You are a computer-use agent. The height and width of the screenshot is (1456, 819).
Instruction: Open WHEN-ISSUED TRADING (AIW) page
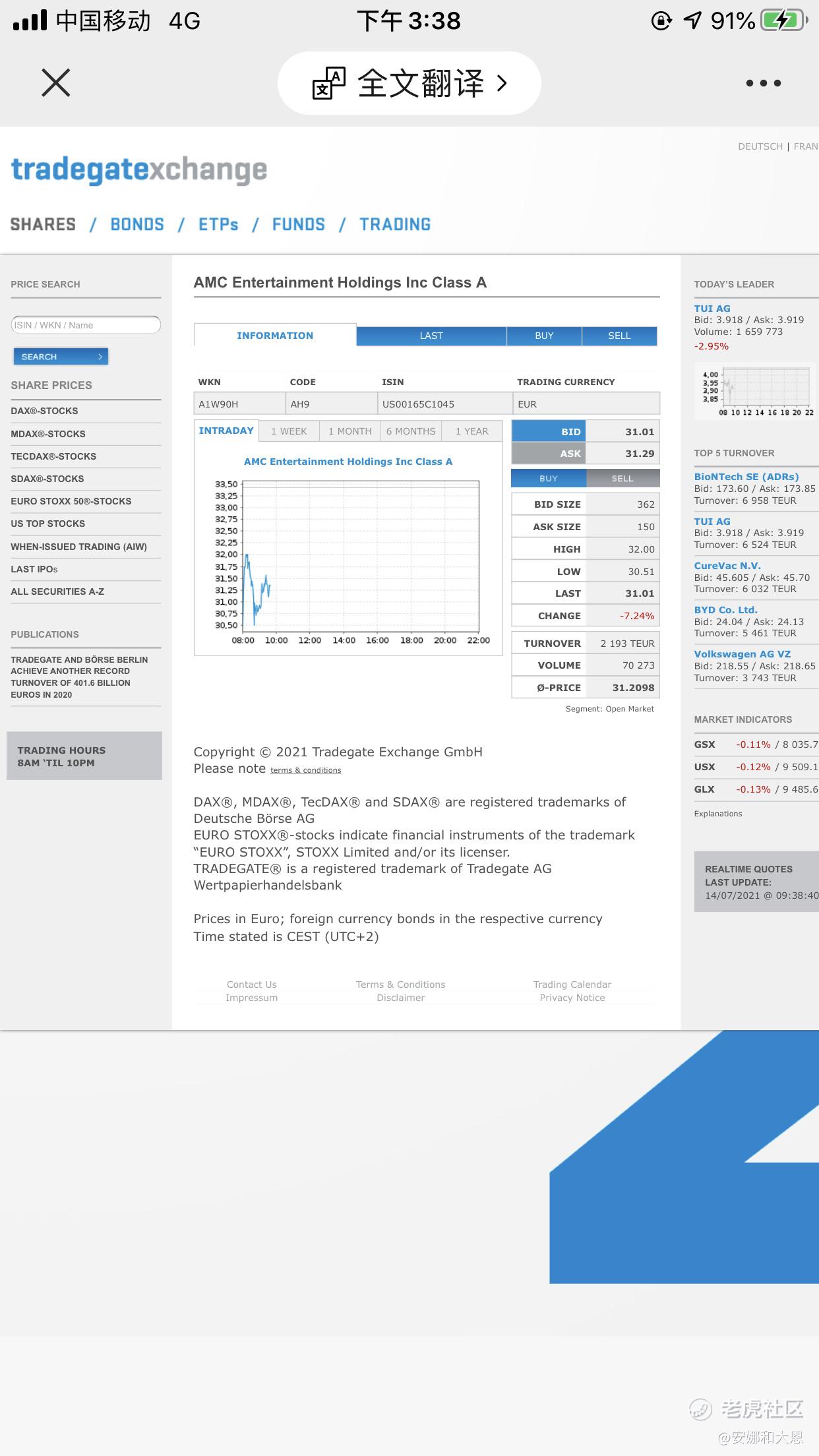pyautogui.click(x=79, y=547)
